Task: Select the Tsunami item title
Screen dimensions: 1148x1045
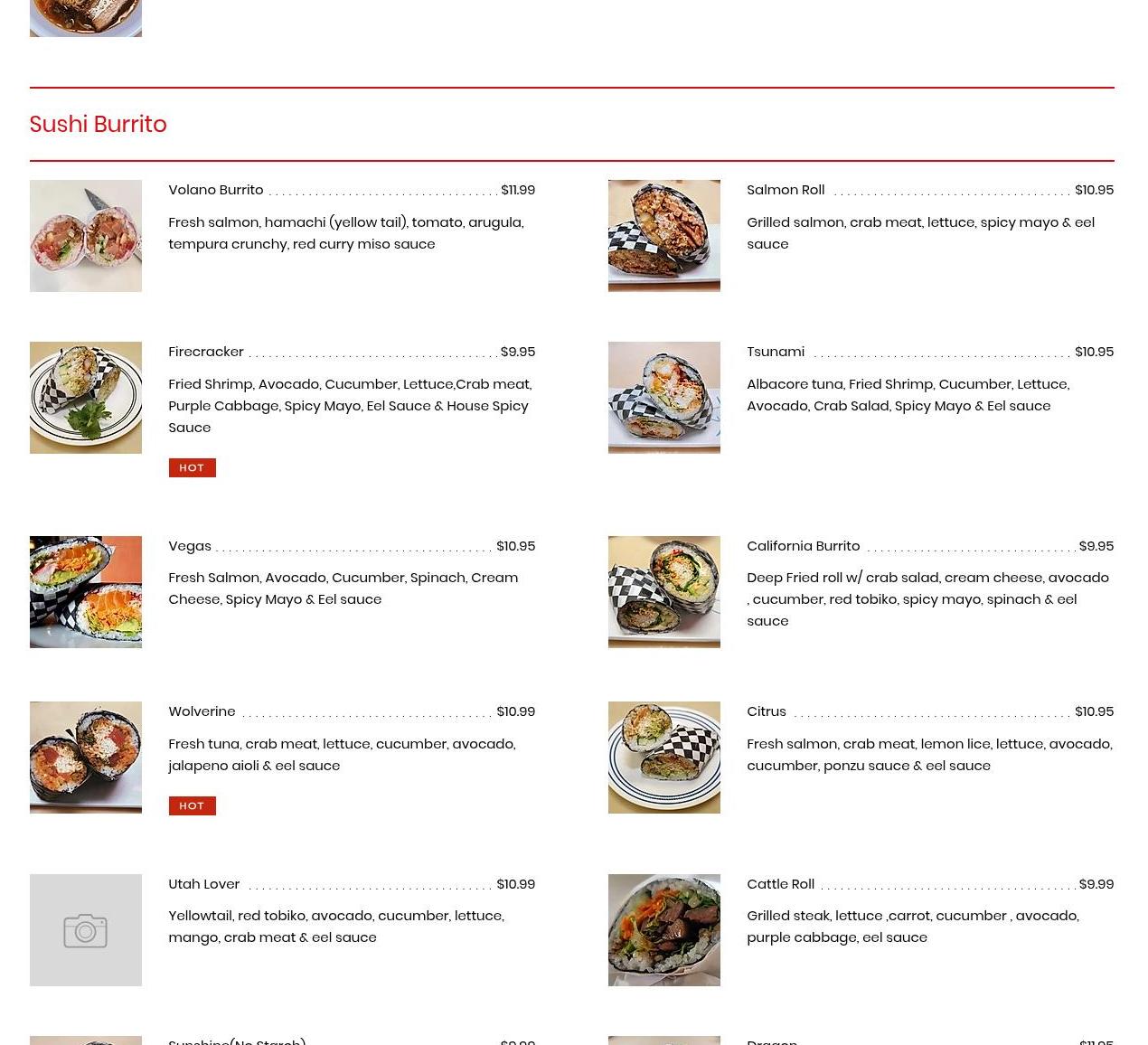Action: click(x=776, y=352)
